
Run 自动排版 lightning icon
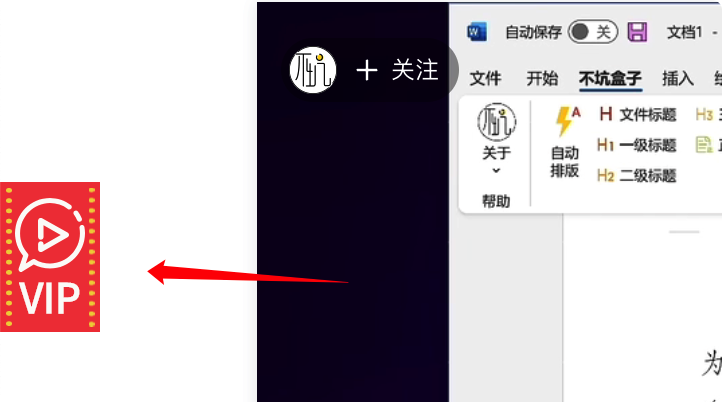pos(567,121)
